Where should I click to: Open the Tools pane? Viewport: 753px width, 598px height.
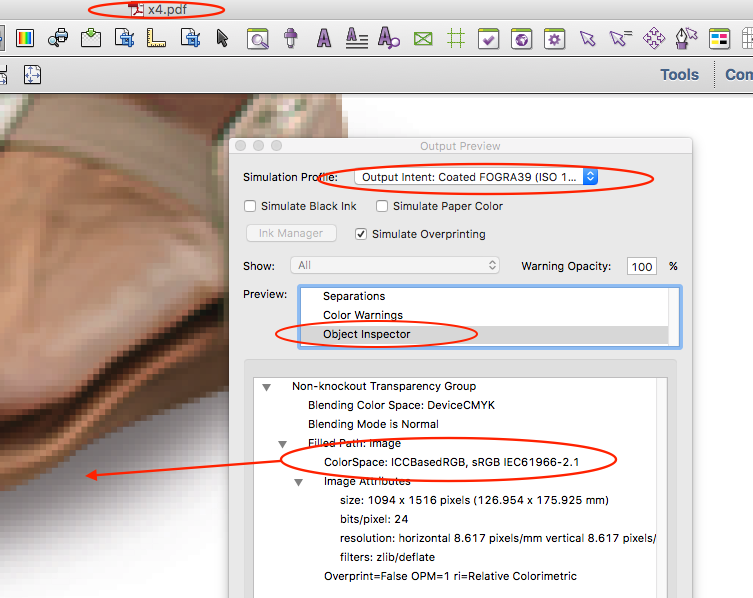click(x=679, y=75)
